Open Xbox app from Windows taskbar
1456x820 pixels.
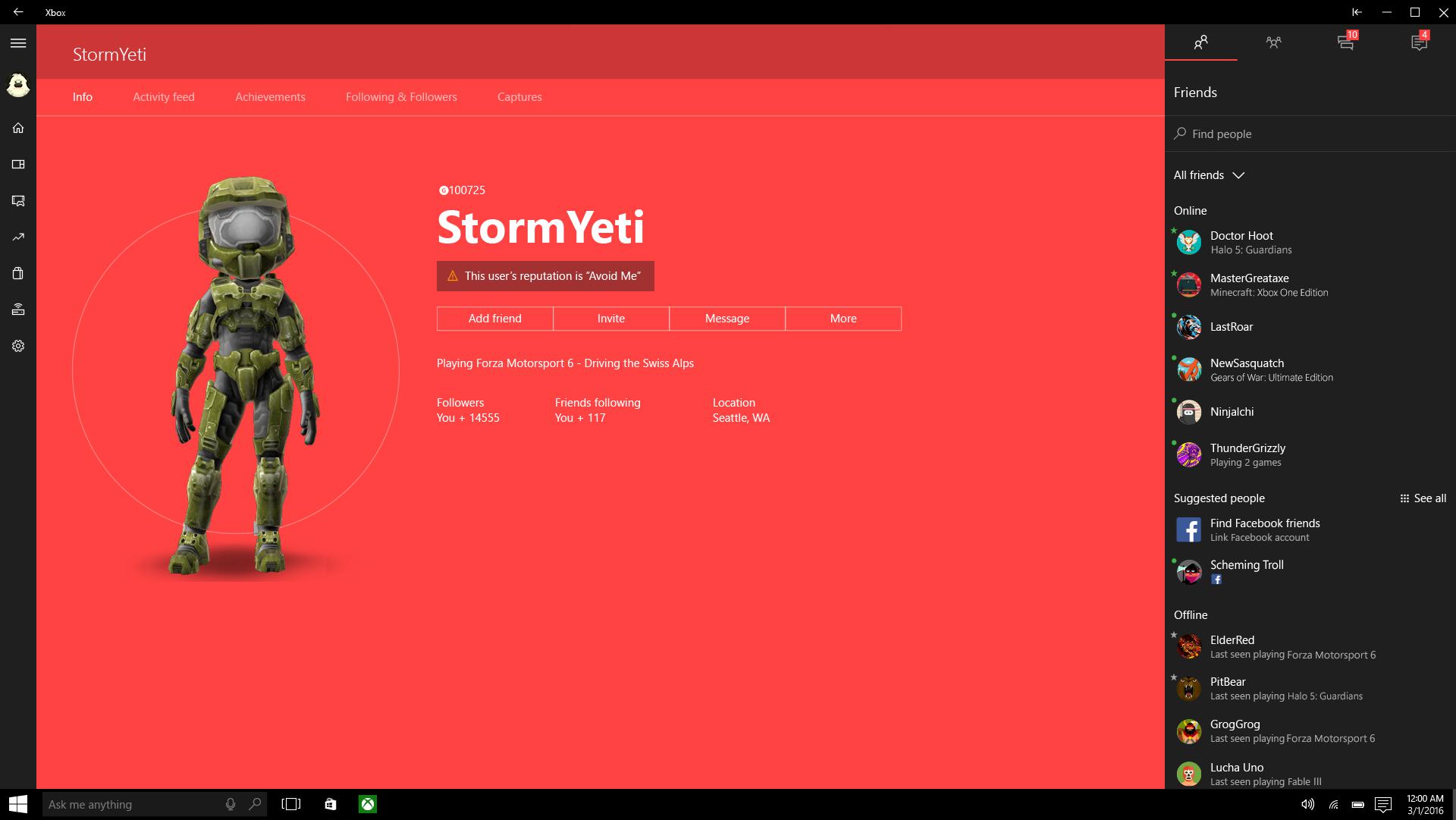[x=368, y=804]
